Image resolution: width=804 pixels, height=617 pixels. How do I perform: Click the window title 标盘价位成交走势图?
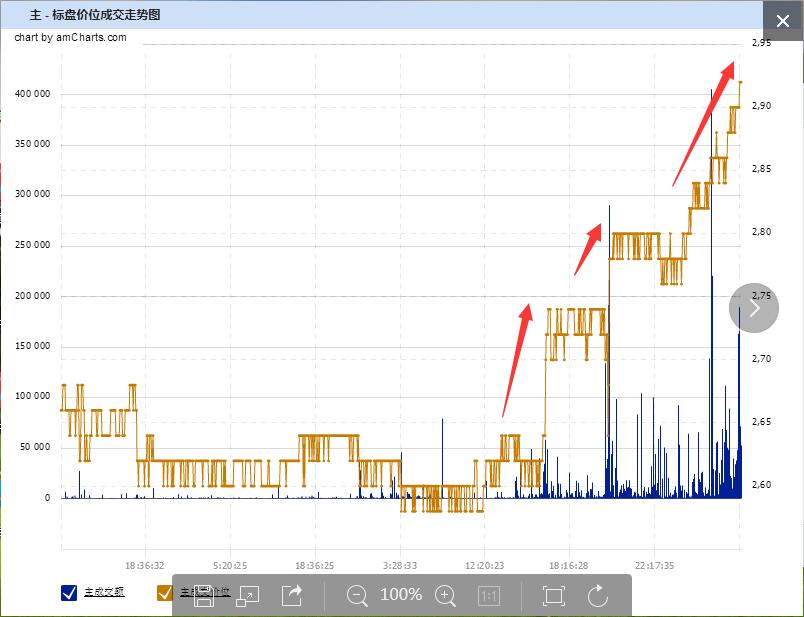[106, 14]
